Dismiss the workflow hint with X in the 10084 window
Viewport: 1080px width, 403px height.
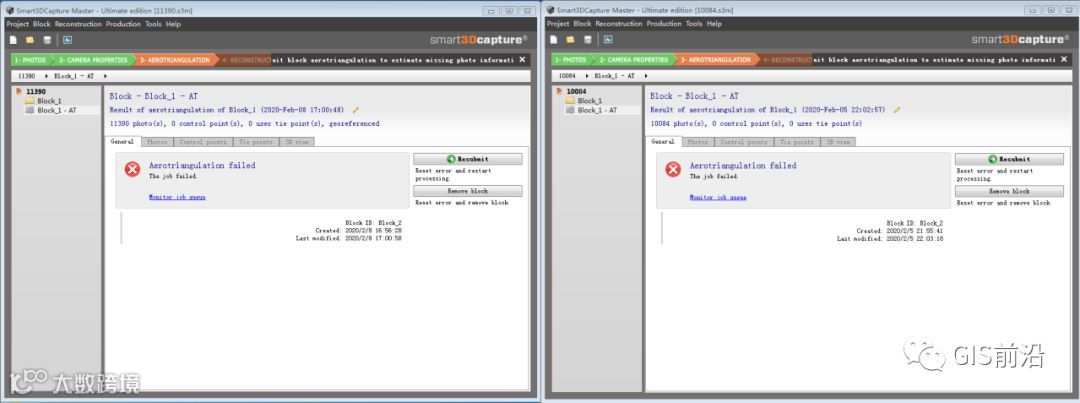(1064, 60)
